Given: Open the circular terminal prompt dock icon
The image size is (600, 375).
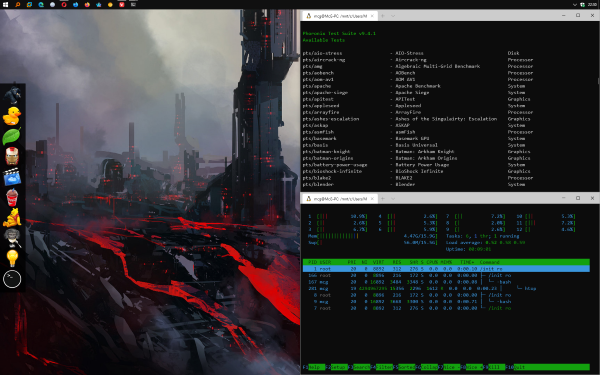Looking at the screenshot, I should point(12,279).
